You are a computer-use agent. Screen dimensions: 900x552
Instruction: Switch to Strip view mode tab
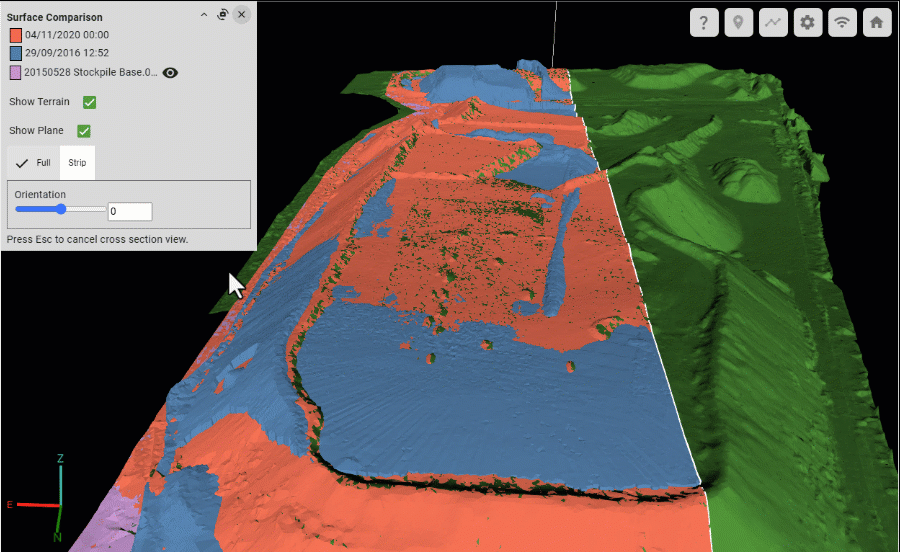tap(77, 163)
